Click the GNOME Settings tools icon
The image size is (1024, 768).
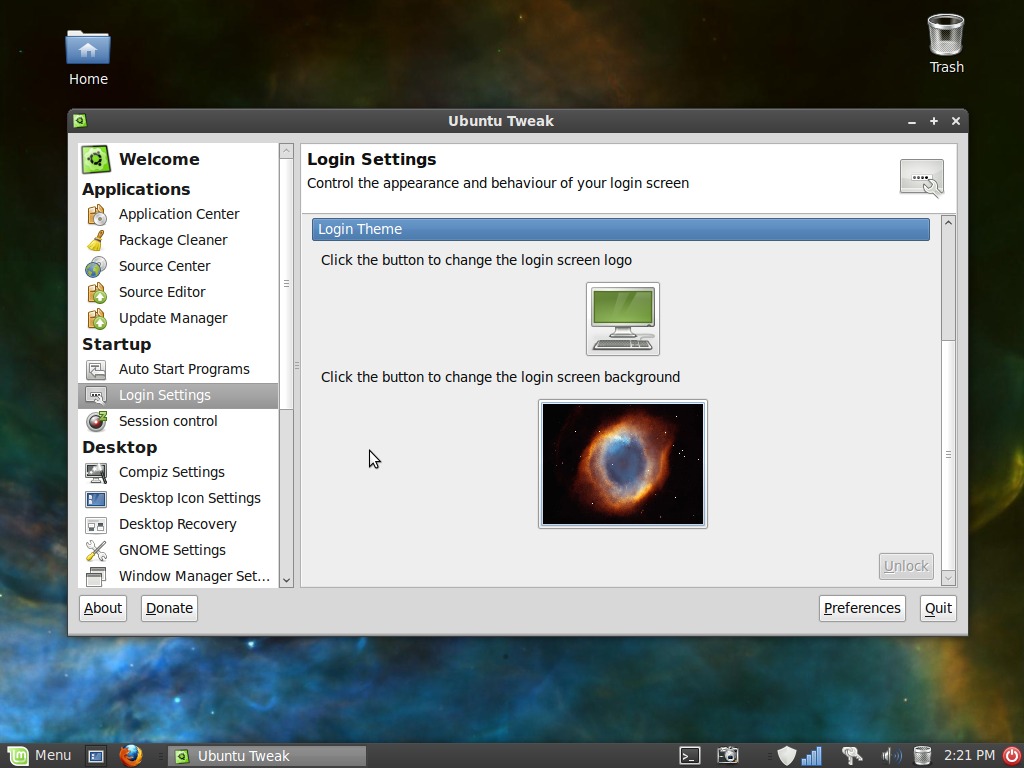[97, 551]
